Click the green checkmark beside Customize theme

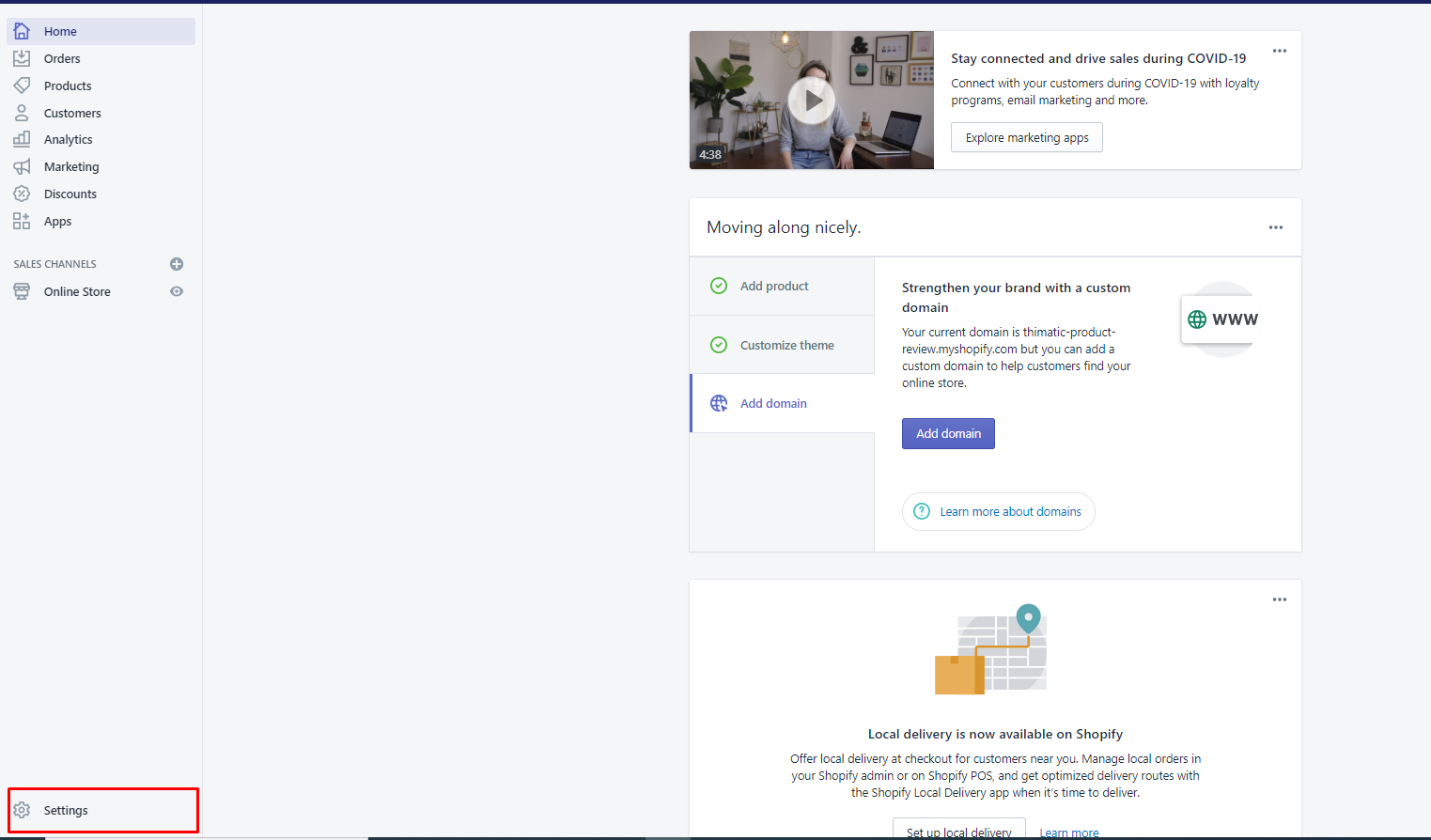tap(719, 345)
